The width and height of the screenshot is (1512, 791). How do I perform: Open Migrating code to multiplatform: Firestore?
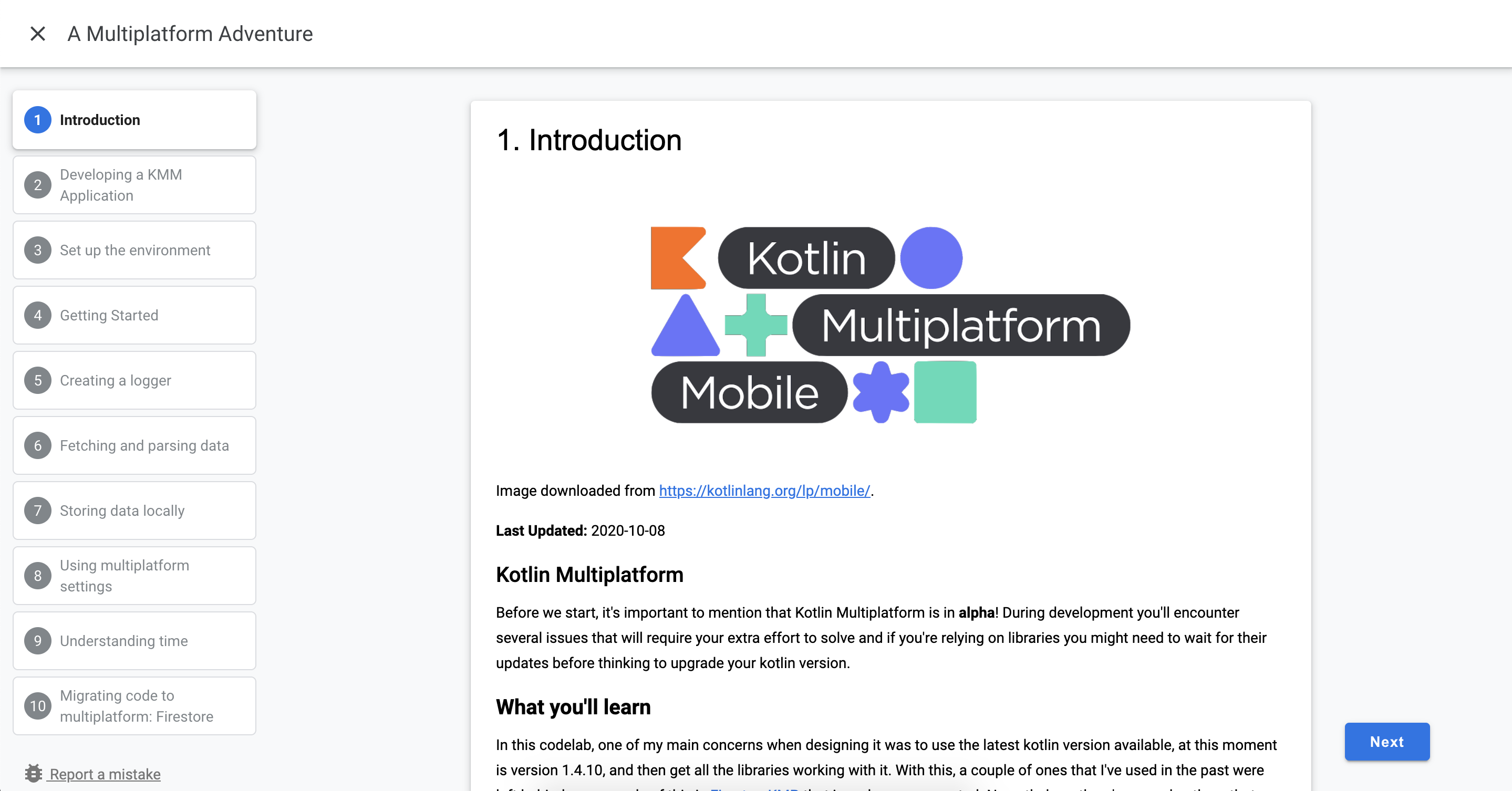[x=136, y=706]
